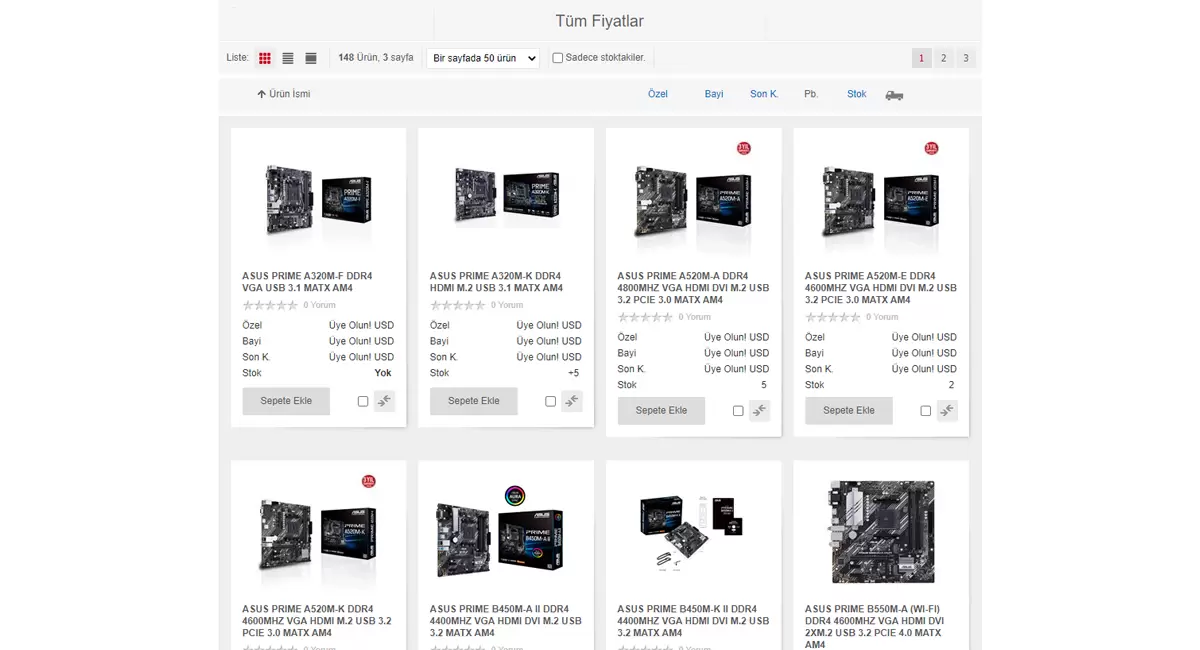Viewport: 1200px width, 650px height.
Task: Open ASUS PRIME B450M-A II product link
Action: 505,621
